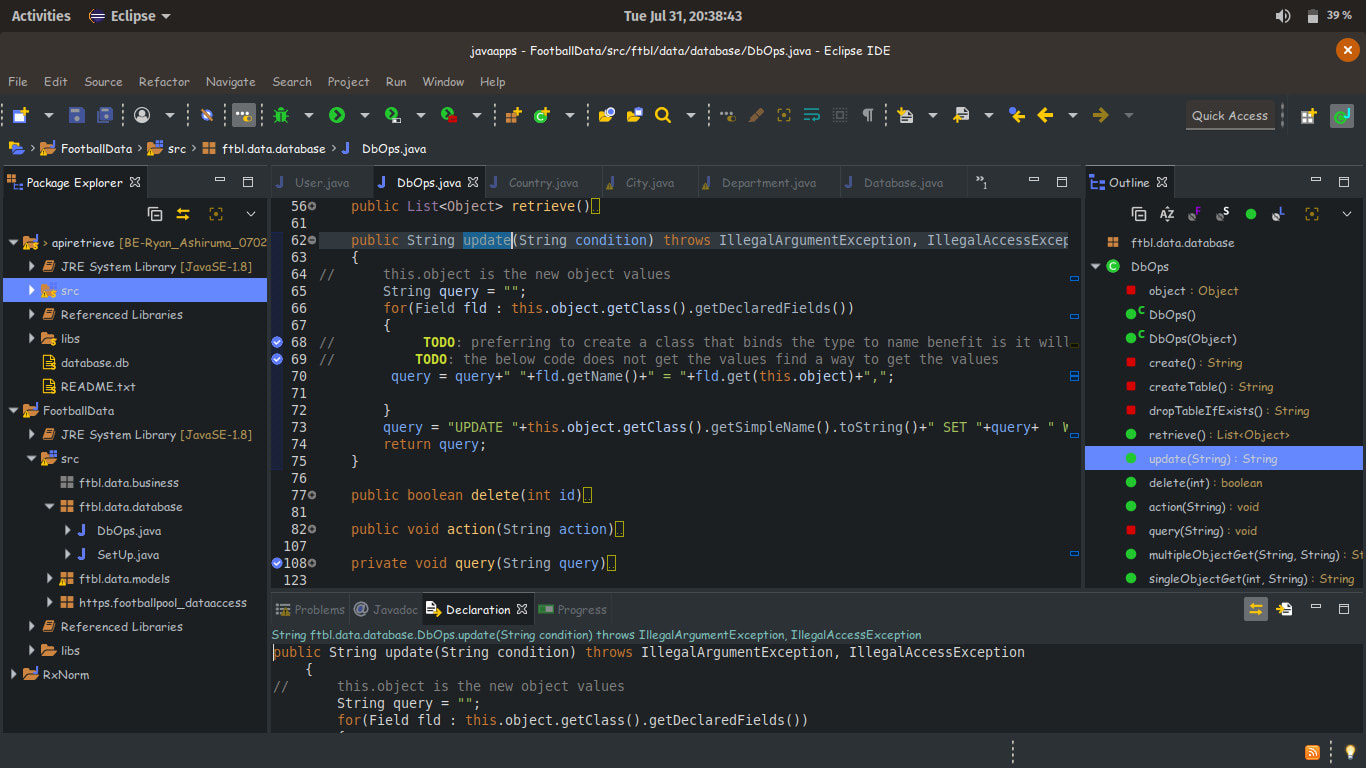Toggle Hide Fields in Outline view
The height and width of the screenshot is (768, 1366).
click(x=1195, y=214)
